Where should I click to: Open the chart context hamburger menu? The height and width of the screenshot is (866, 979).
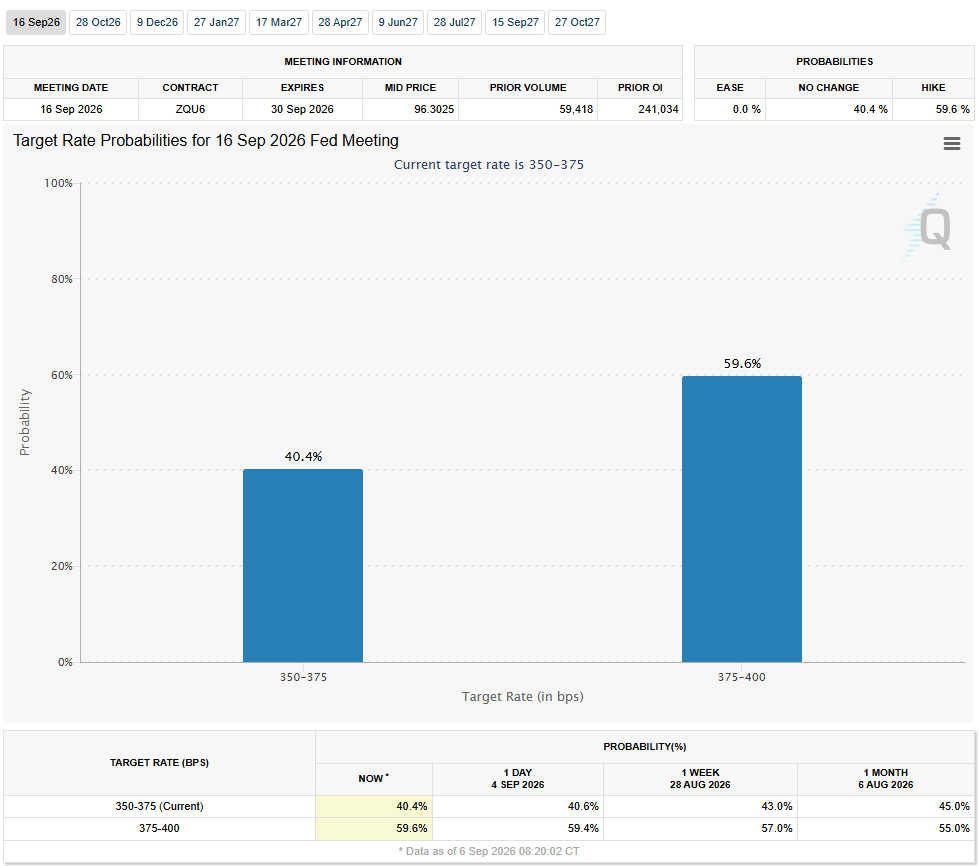tap(952, 144)
